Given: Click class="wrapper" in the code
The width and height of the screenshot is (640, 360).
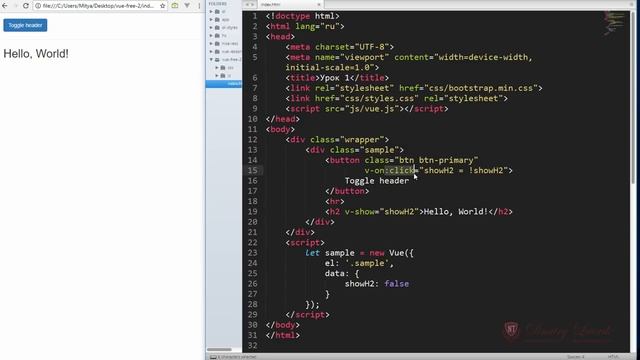Looking at the screenshot, I should click(x=347, y=140).
